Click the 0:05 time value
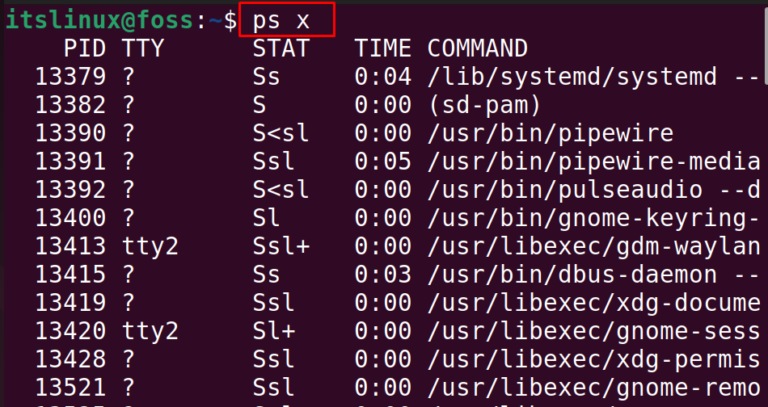 (383, 162)
